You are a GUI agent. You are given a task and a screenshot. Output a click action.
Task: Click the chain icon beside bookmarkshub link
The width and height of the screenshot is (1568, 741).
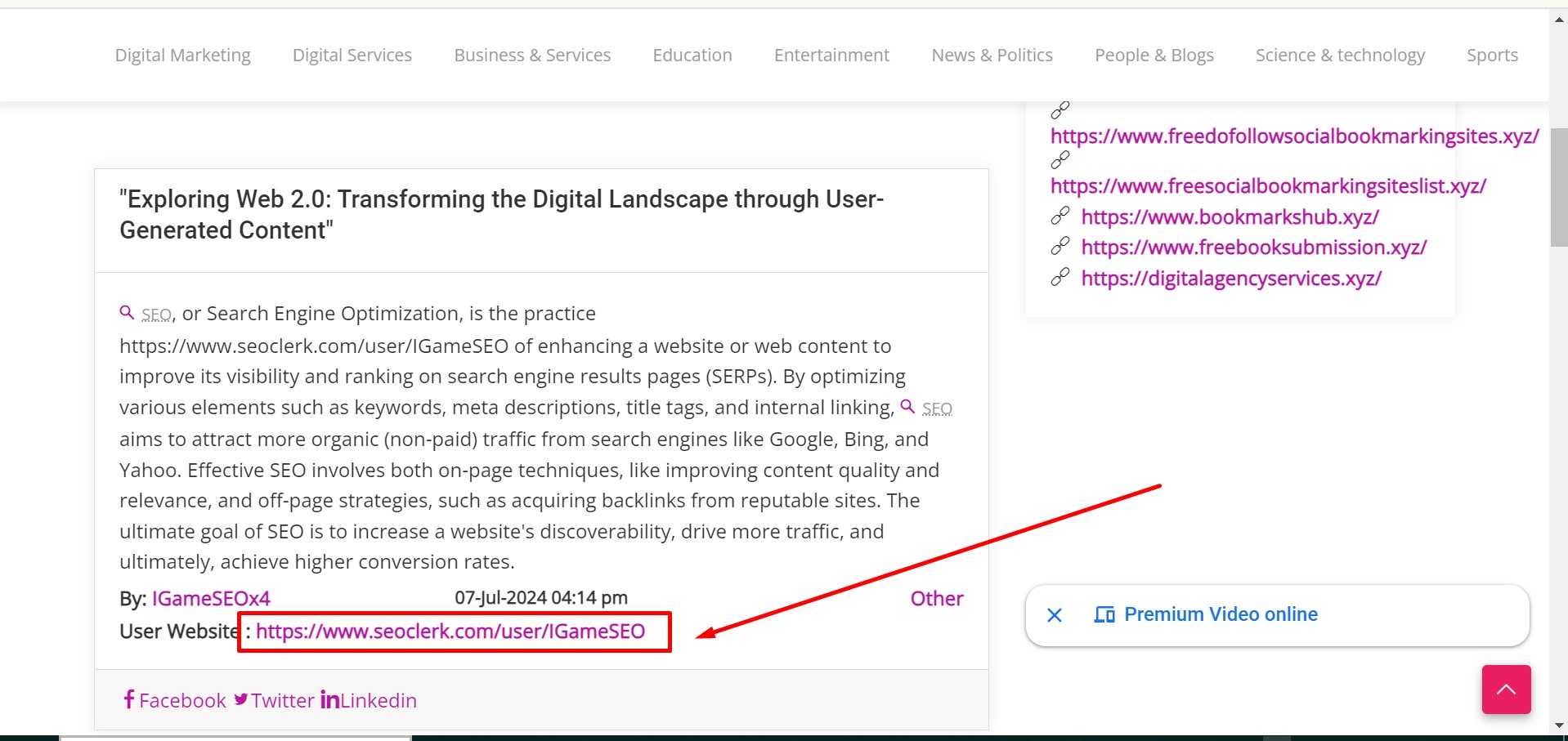click(1060, 216)
